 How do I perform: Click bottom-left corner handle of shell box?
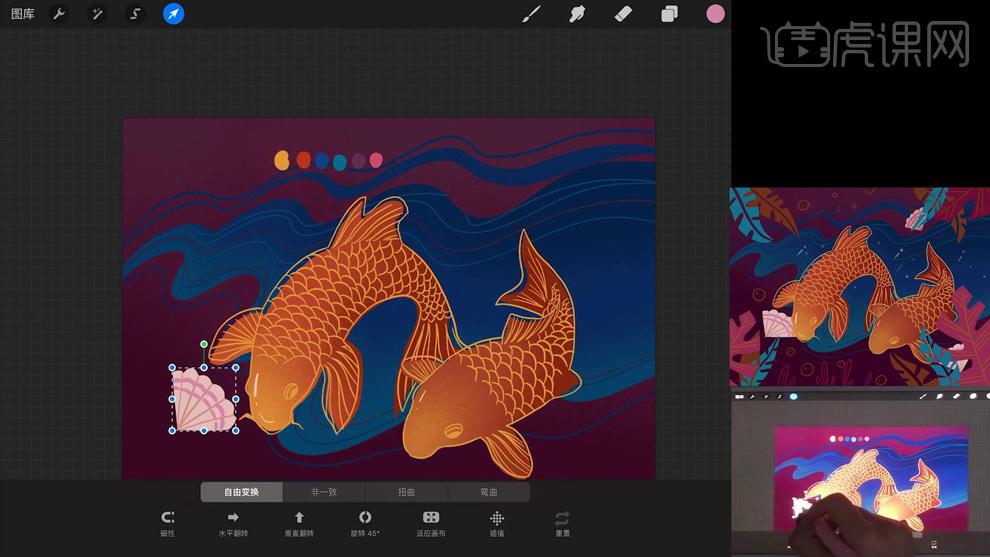point(172,431)
